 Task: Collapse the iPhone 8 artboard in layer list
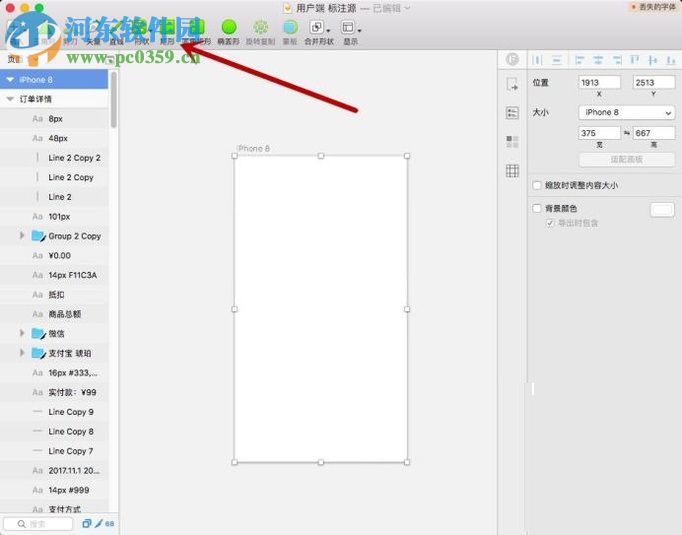point(10,80)
